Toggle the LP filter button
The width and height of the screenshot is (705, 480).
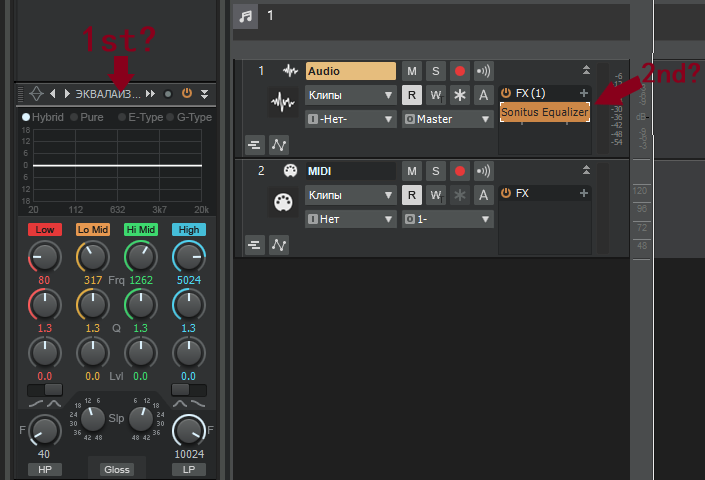pyautogui.click(x=189, y=470)
